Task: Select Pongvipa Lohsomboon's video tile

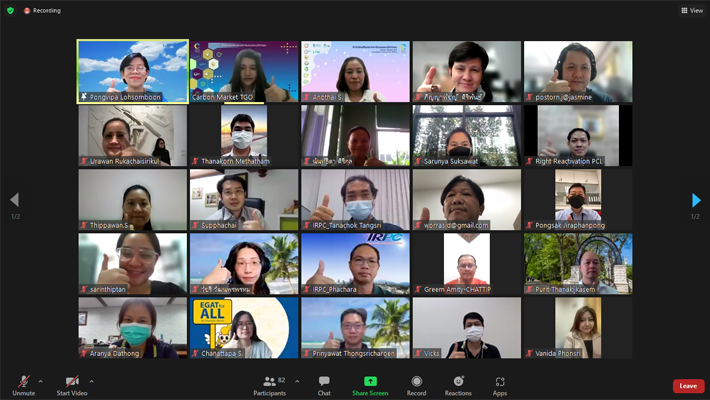Action: (x=132, y=71)
